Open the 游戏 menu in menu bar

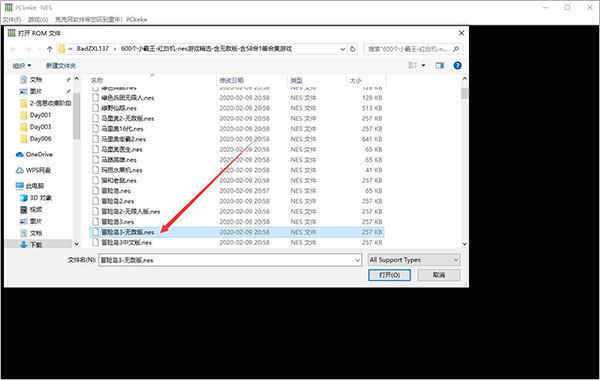click(x=38, y=19)
